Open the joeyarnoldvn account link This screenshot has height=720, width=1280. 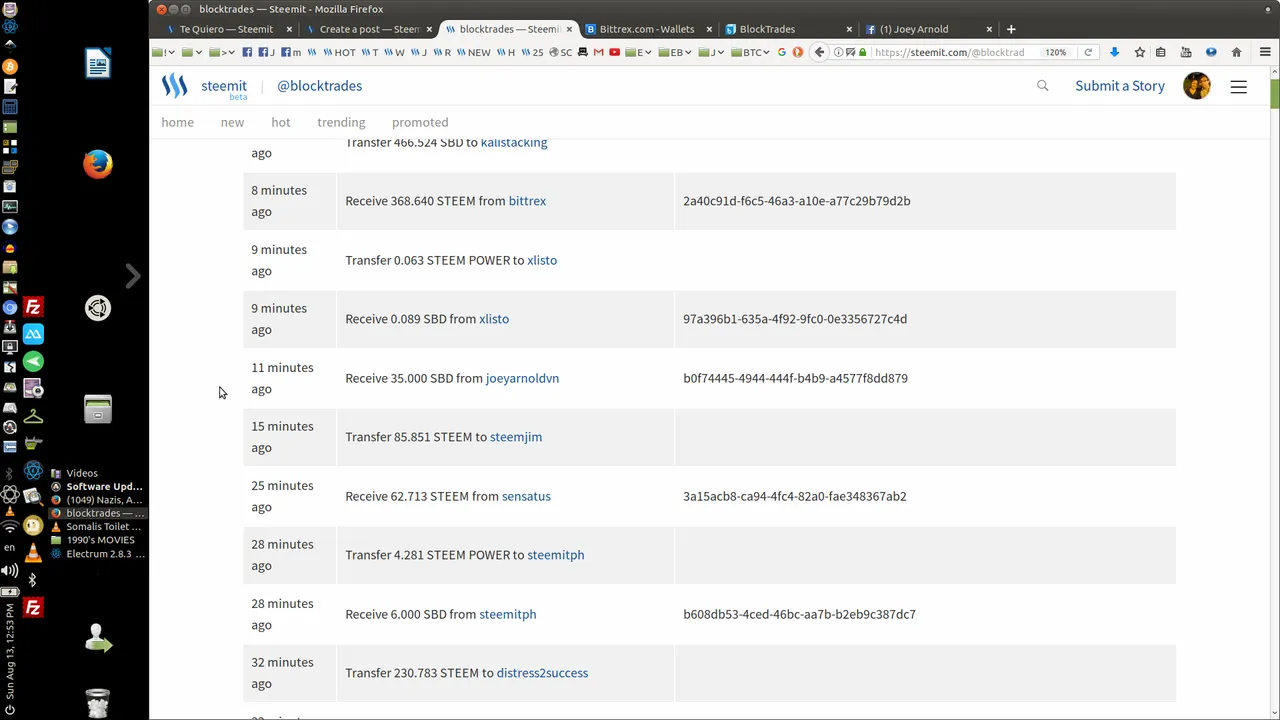tap(522, 378)
